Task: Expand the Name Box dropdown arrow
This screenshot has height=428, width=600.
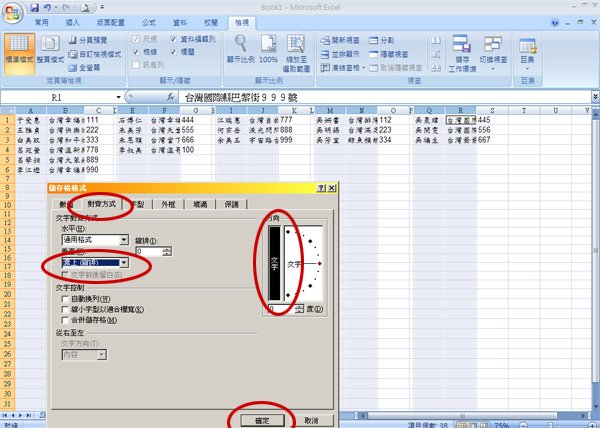Action: pos(118,98)
